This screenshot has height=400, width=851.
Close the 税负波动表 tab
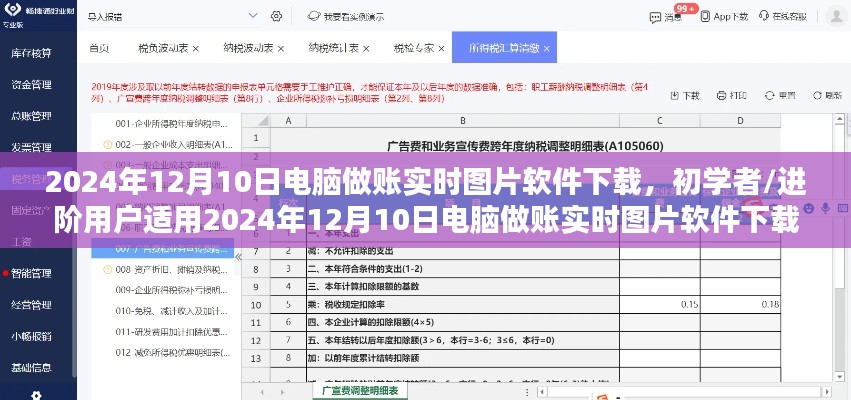(195, 48)
